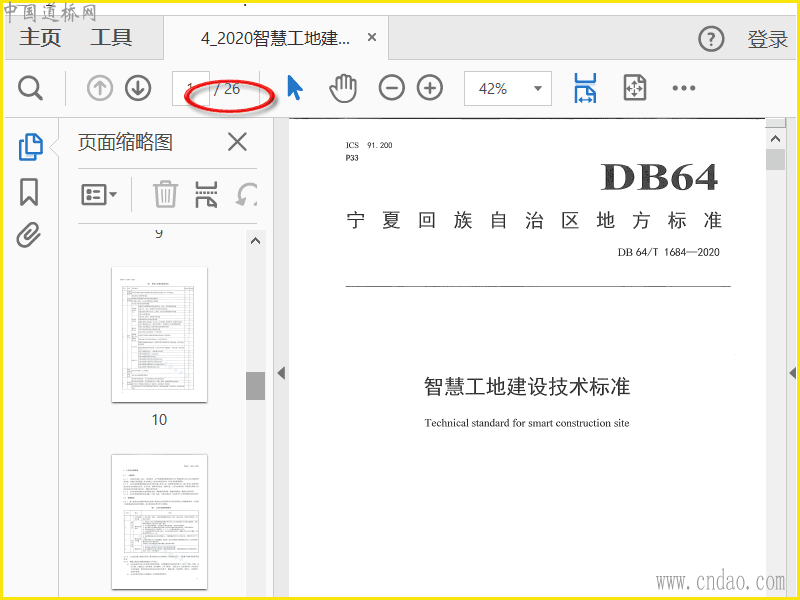Open the 42% zoom level dropdown

[x=508, y=88]
